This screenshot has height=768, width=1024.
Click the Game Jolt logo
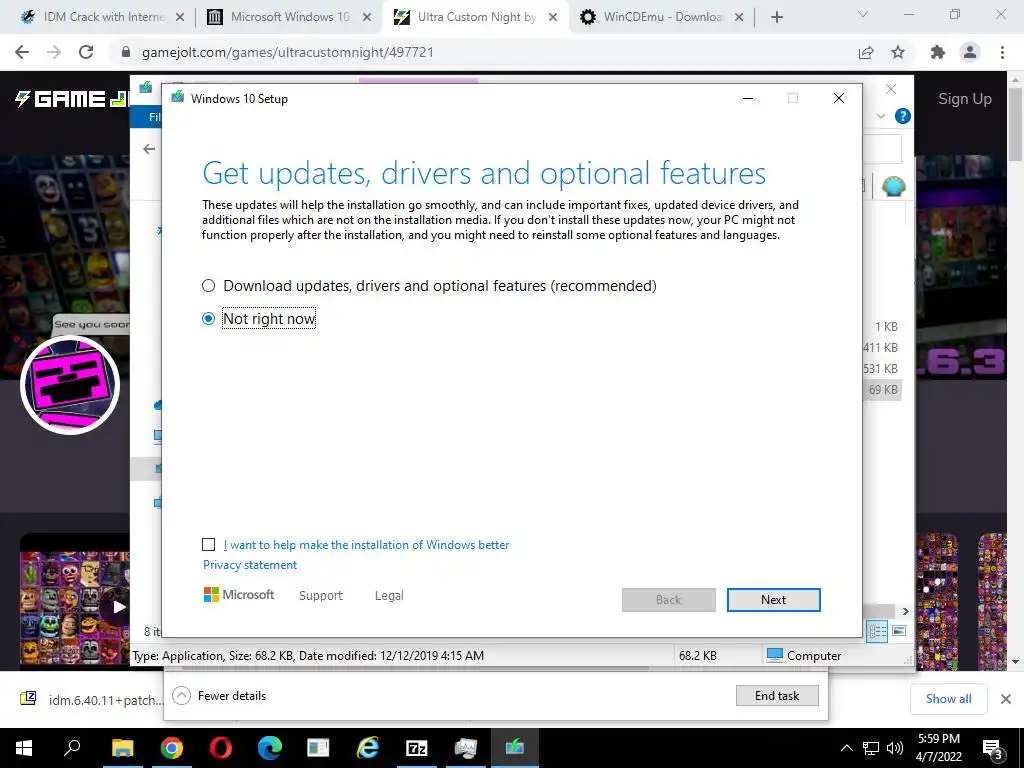click(72, 99)
